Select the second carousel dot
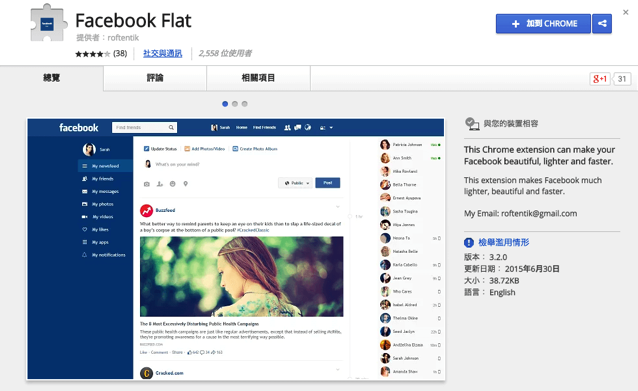638x391 pixels. pos(235,104)
